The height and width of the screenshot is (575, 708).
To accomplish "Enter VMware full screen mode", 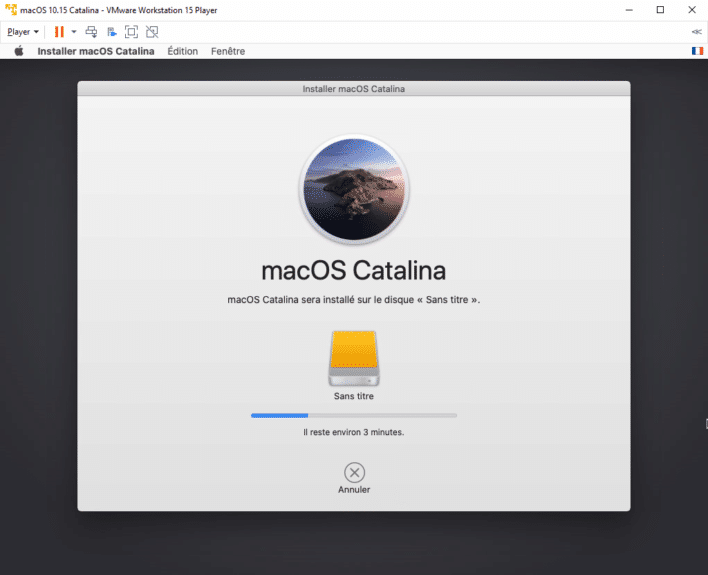I will (x=131, y=32).
